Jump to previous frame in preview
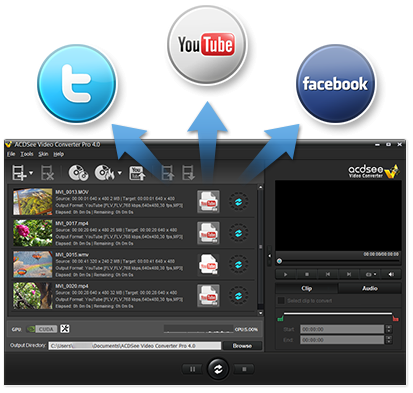413x393 pixels. [x=328, y=274]
